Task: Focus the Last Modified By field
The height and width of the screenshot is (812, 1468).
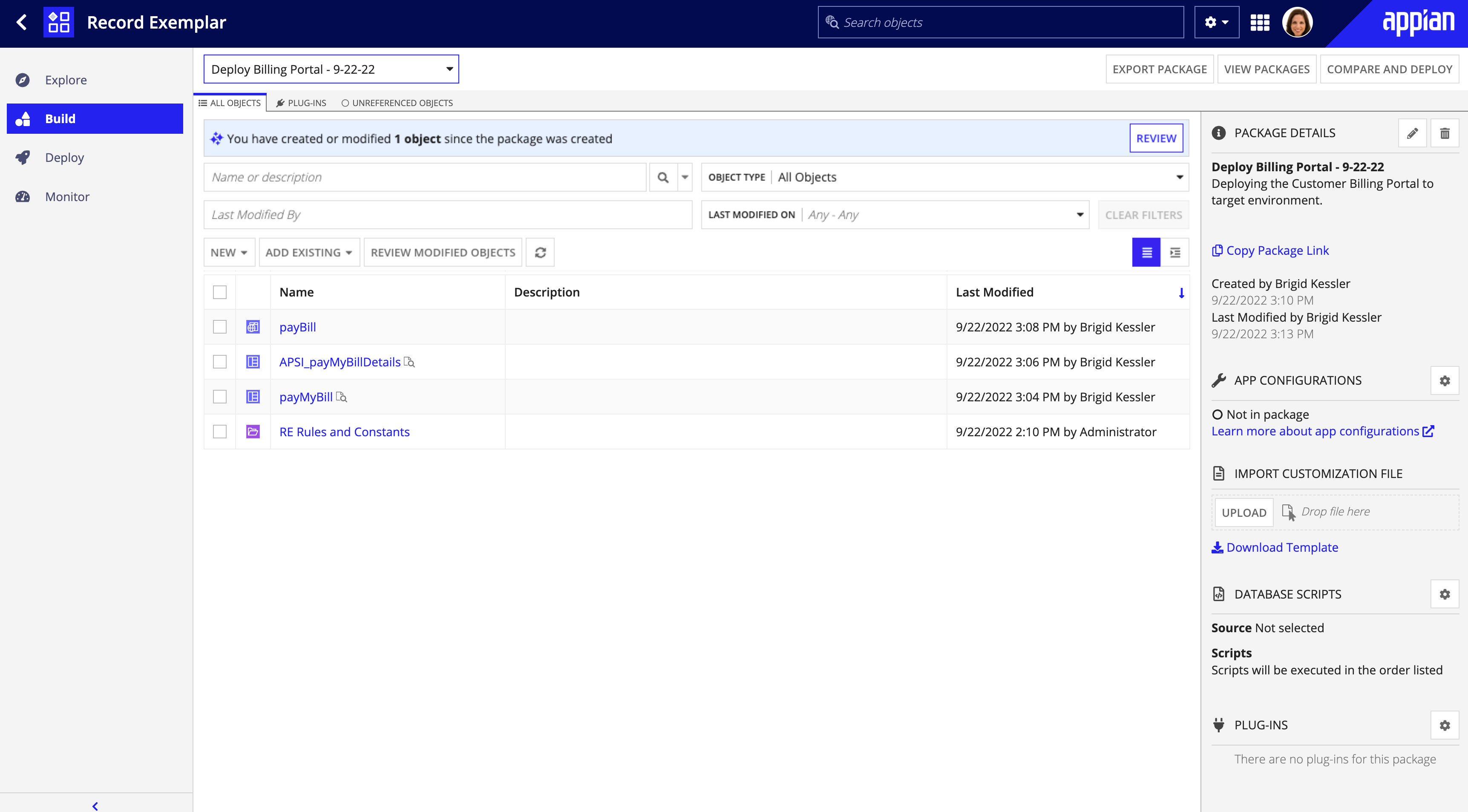Action: click(x=448, y=215)
